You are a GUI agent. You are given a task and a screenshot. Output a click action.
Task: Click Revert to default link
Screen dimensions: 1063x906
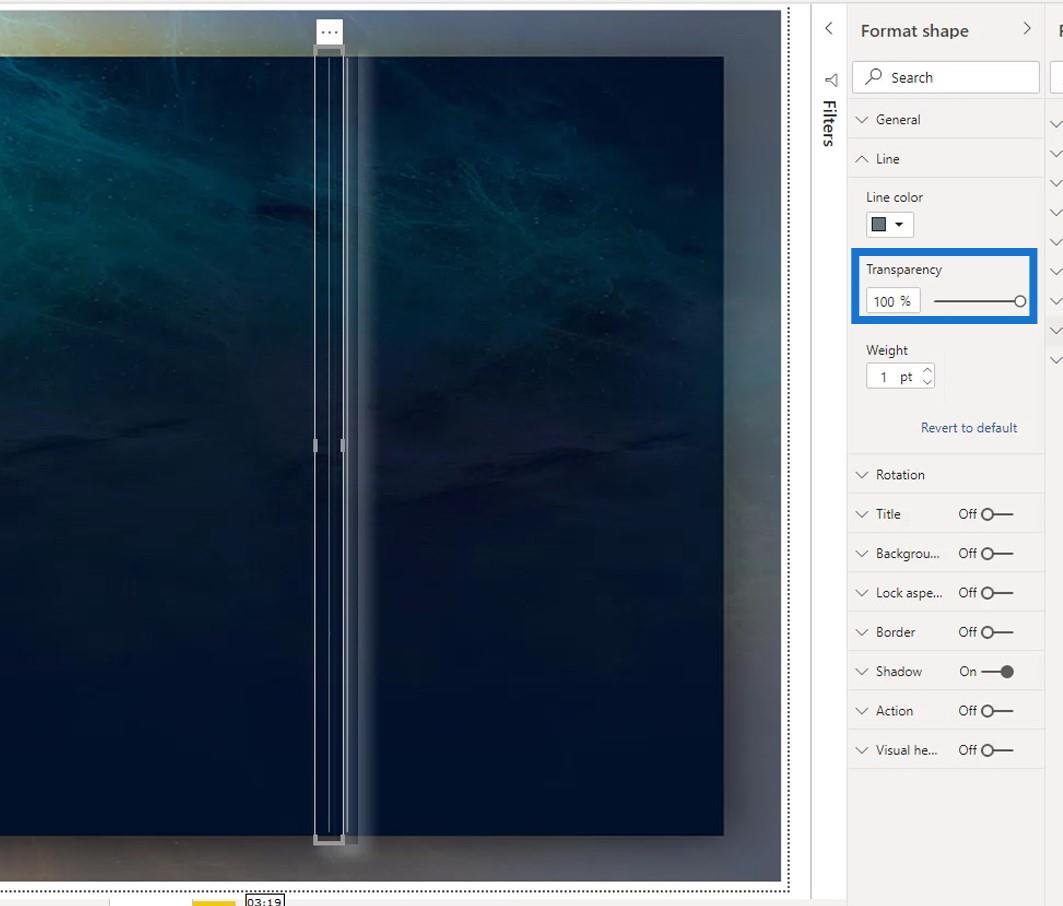pyautogui.click(x=968, y=428)
